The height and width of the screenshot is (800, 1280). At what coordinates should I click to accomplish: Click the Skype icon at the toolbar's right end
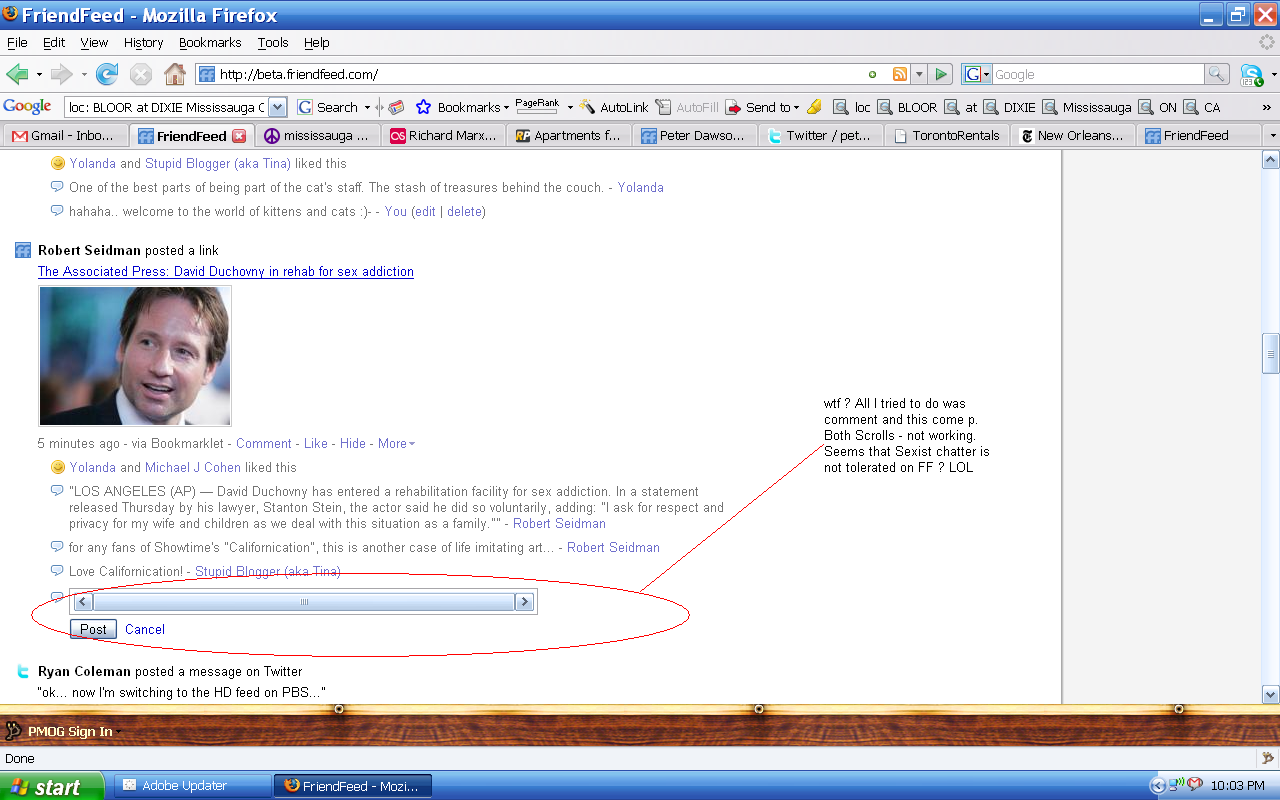[1251, 74]
